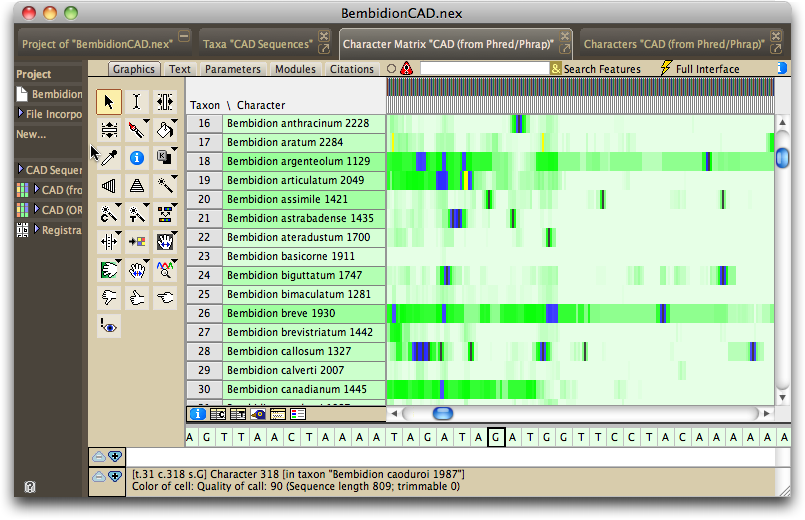Click New... in the Project panel

coord(31,134)
